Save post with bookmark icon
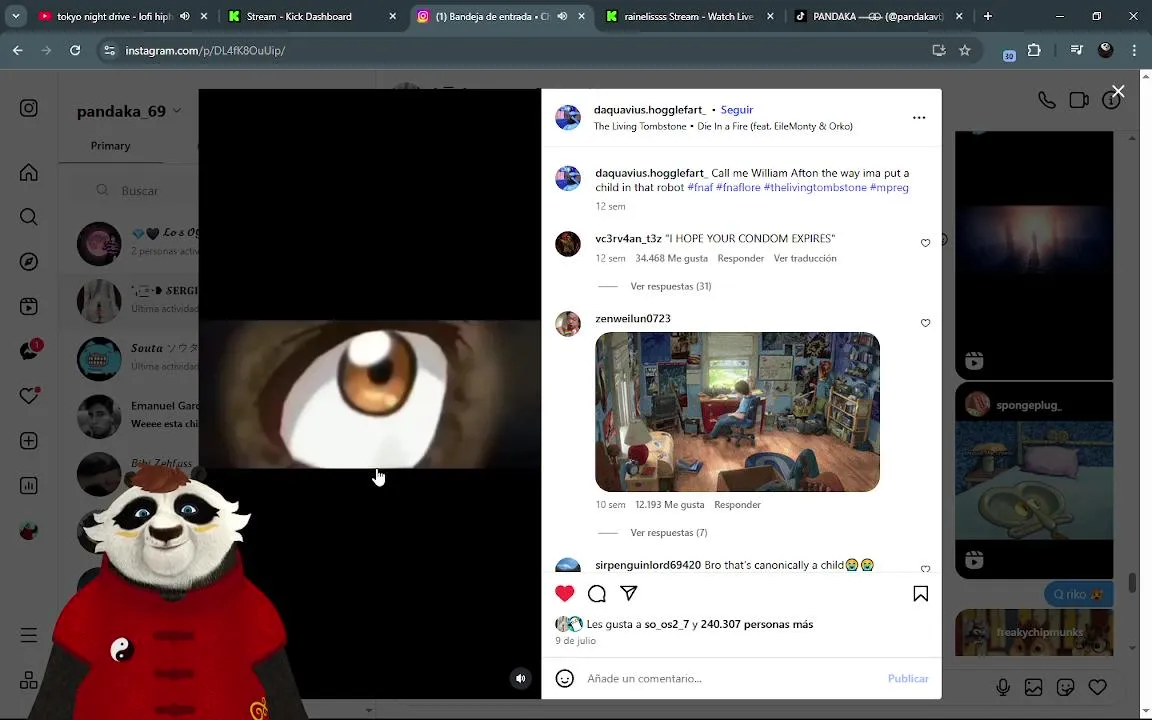1152x720 pixels. pyautogui.click(x=921, y=593)
